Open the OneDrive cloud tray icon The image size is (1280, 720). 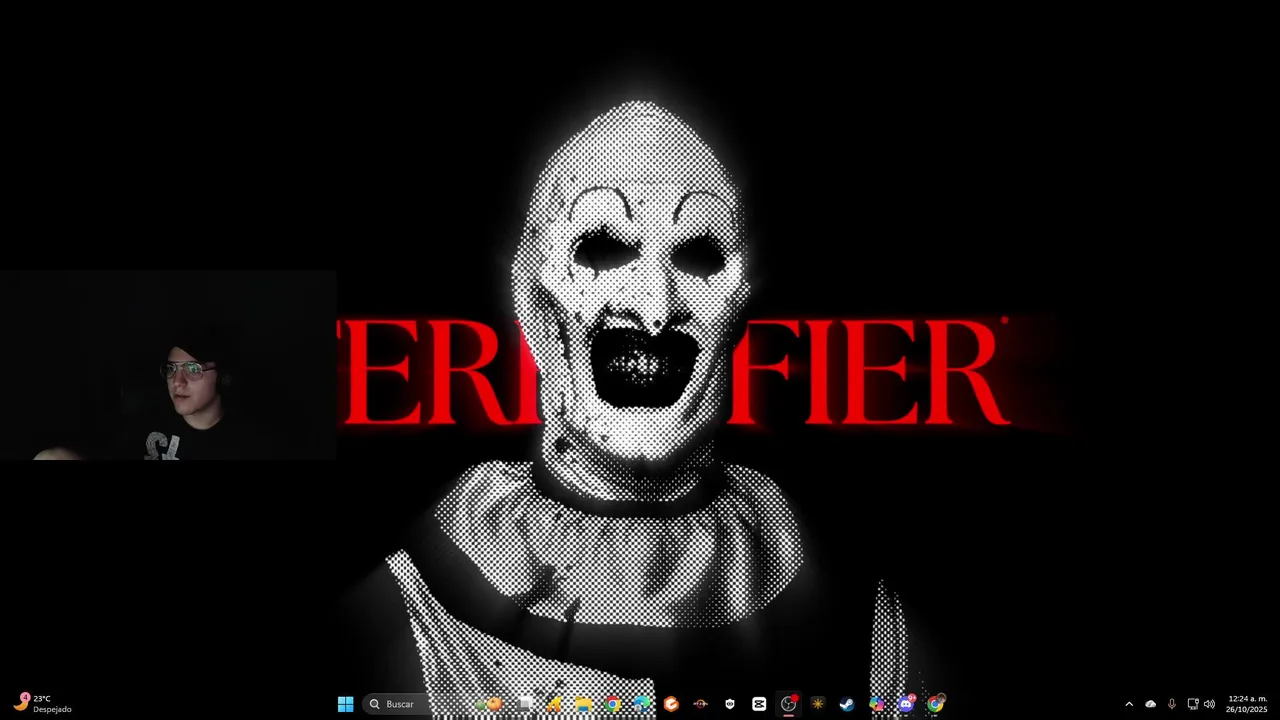pos(1150,704)
